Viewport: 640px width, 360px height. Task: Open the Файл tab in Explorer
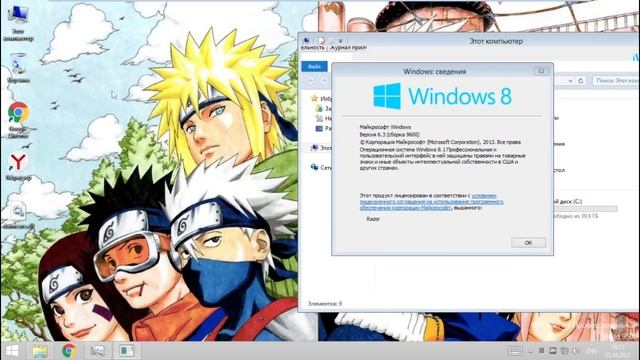point(314,67)
